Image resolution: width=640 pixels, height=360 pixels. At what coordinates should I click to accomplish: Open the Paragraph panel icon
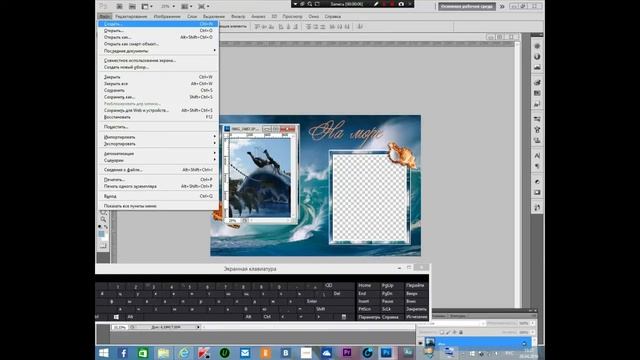click(x=537, y=166)
